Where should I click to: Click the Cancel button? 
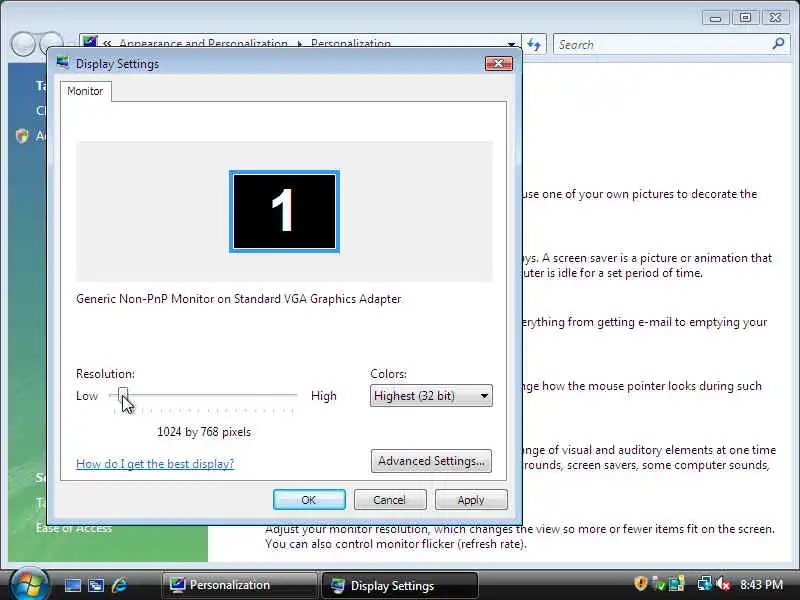coord(390,500)
